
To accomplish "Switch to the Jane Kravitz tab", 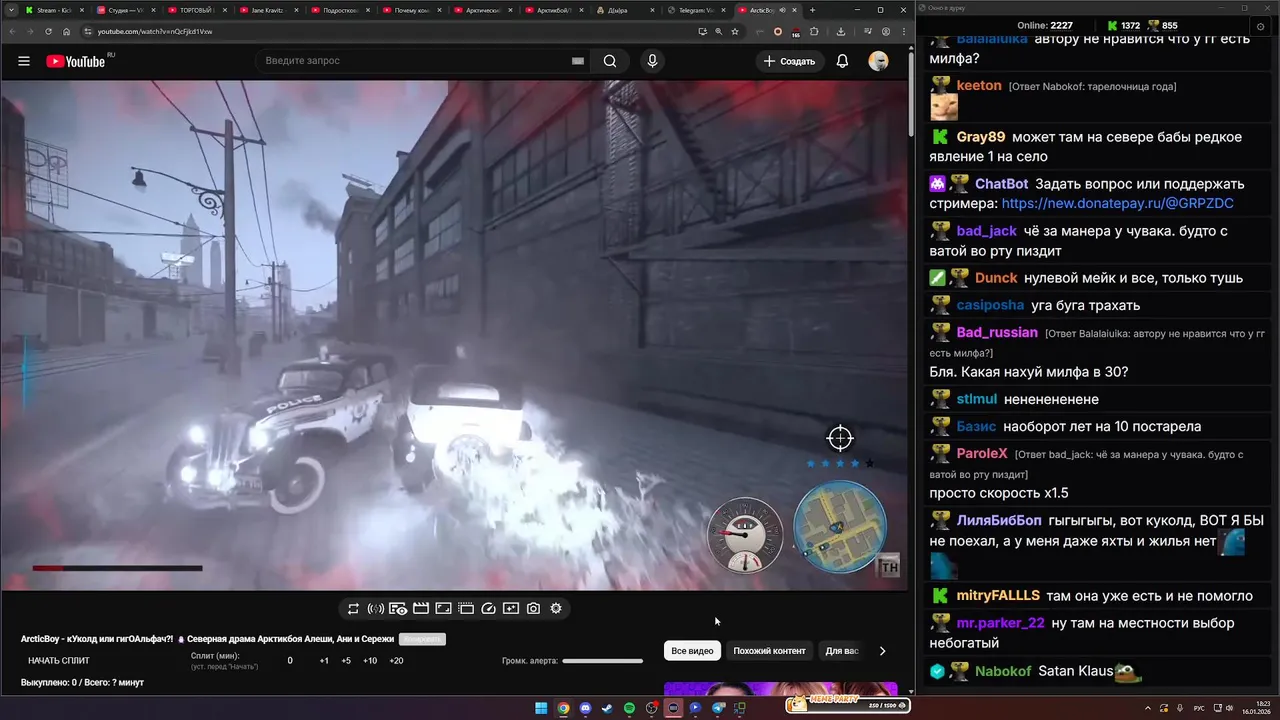I will [x=271, y=10].
